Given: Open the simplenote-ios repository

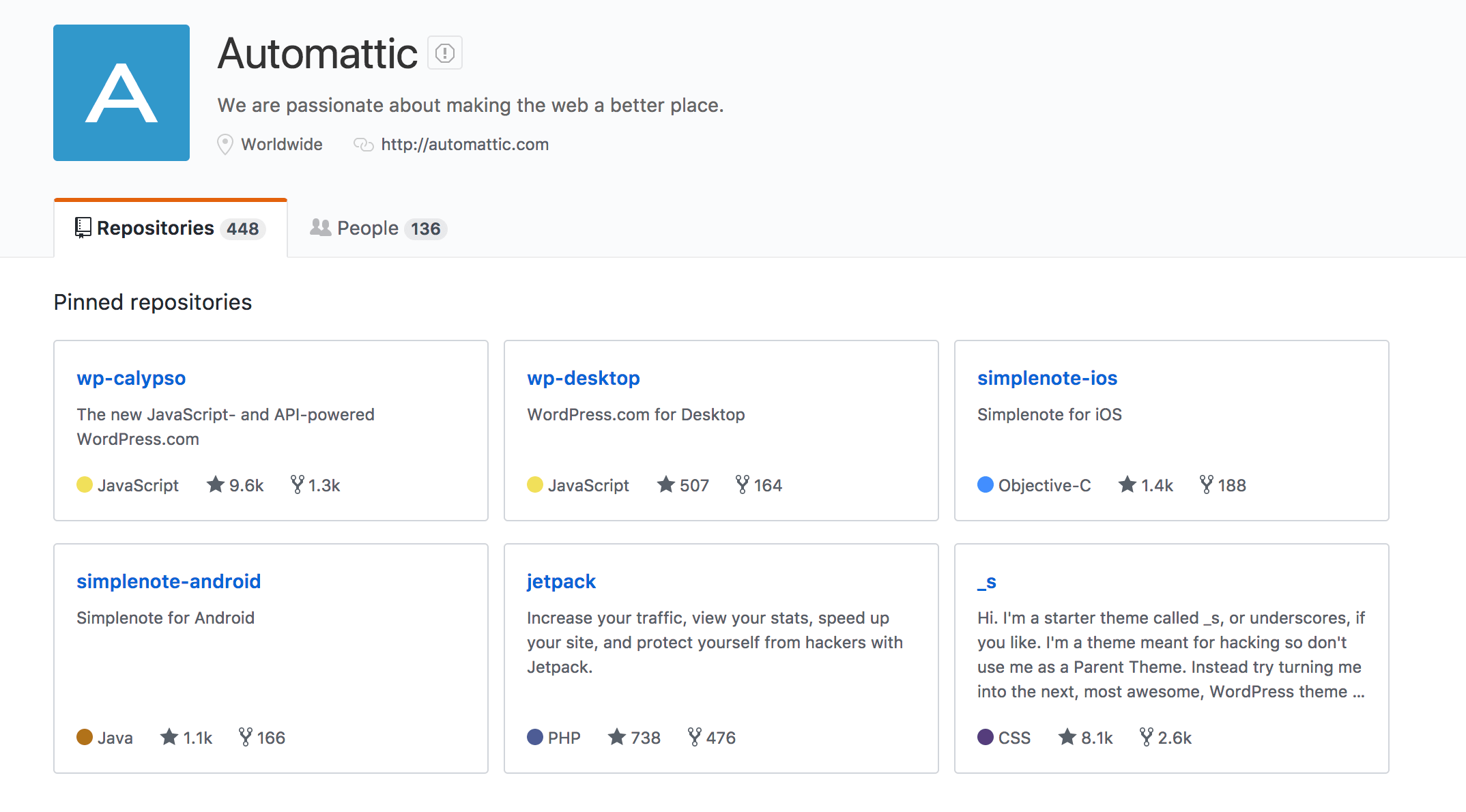Looking at the screenshot, I should (1047, 377).
